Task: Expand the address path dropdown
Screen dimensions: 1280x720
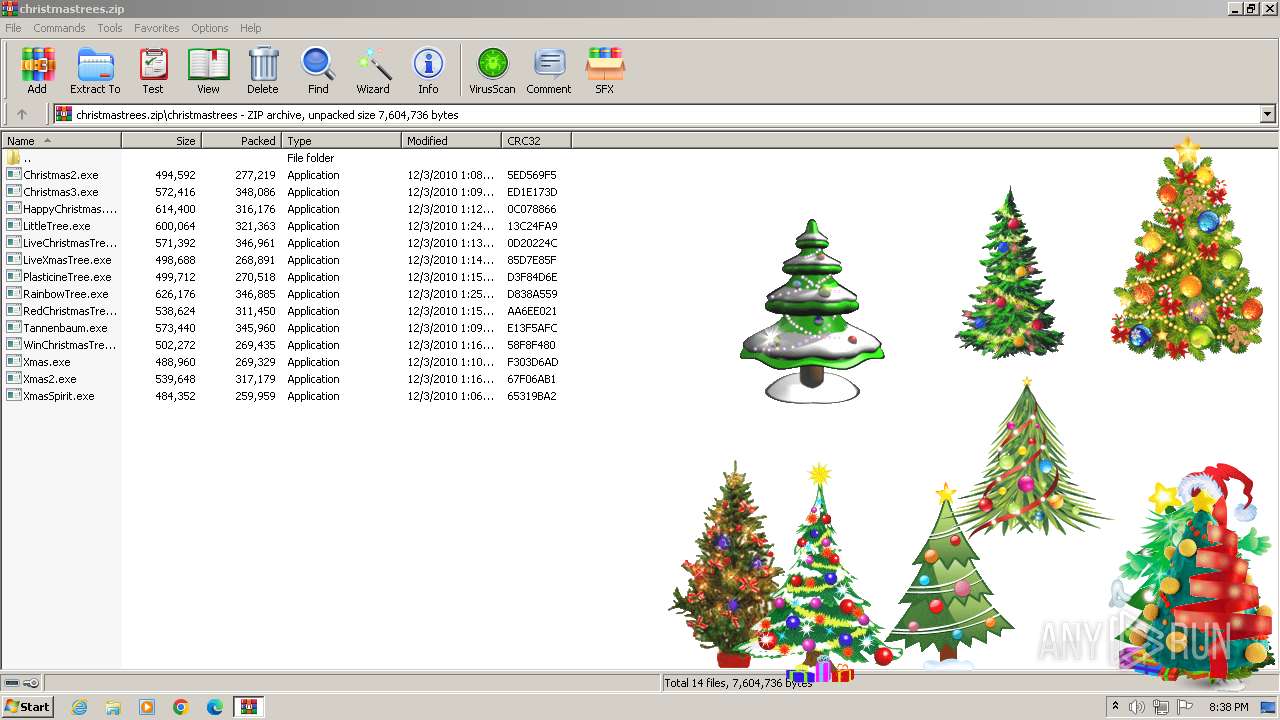Action: pos(1268,115)
